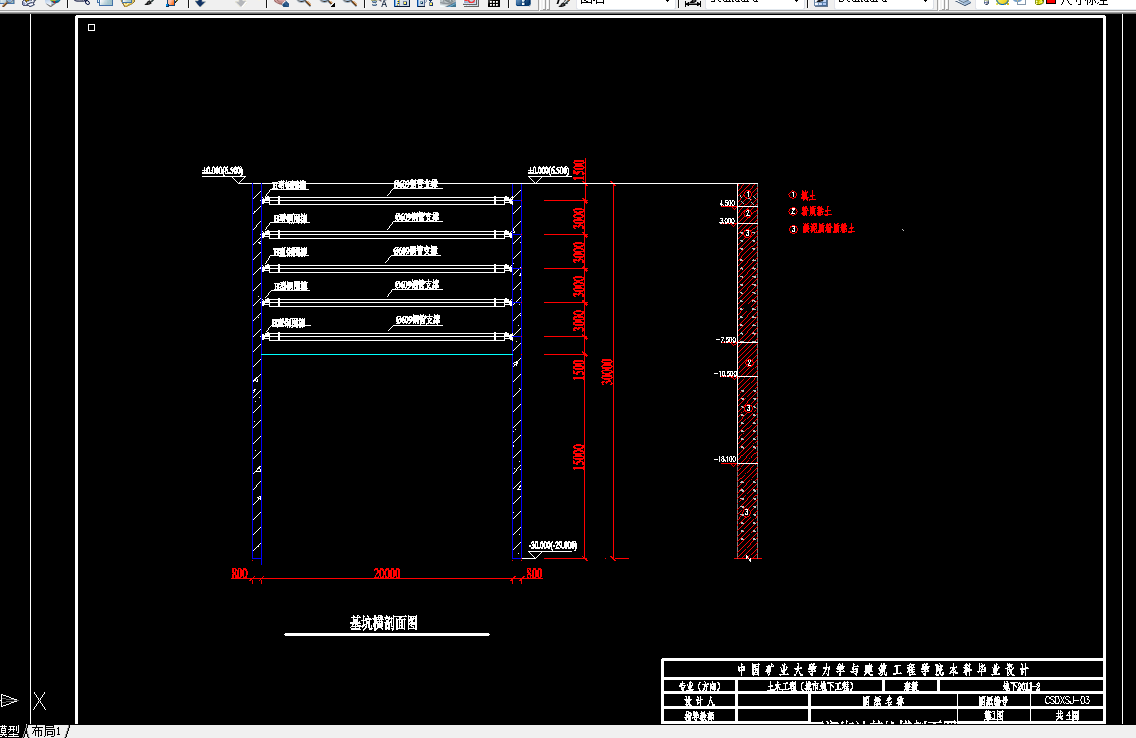This screenshot has height=738, width=1136.
Task: Open the DesignCenter icon
Action: [402, 2]
